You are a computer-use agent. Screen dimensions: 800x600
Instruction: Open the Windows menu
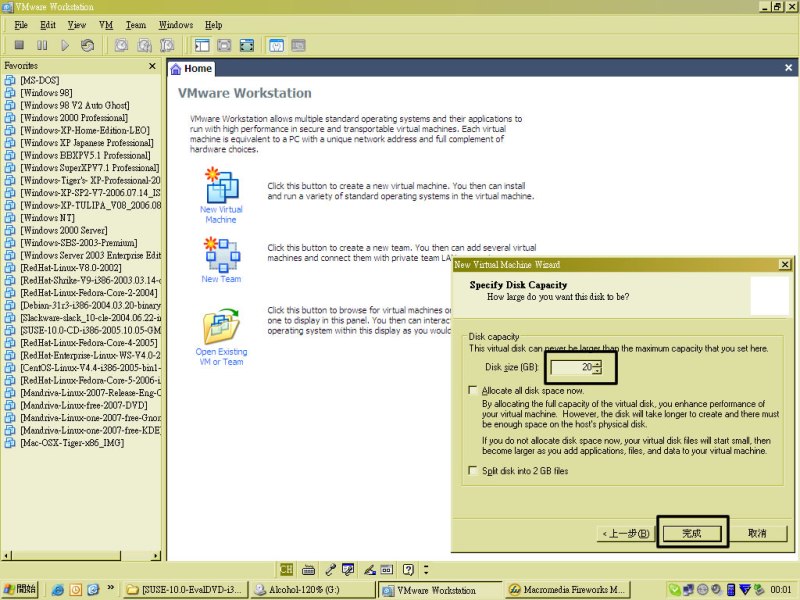pos(176,25)
